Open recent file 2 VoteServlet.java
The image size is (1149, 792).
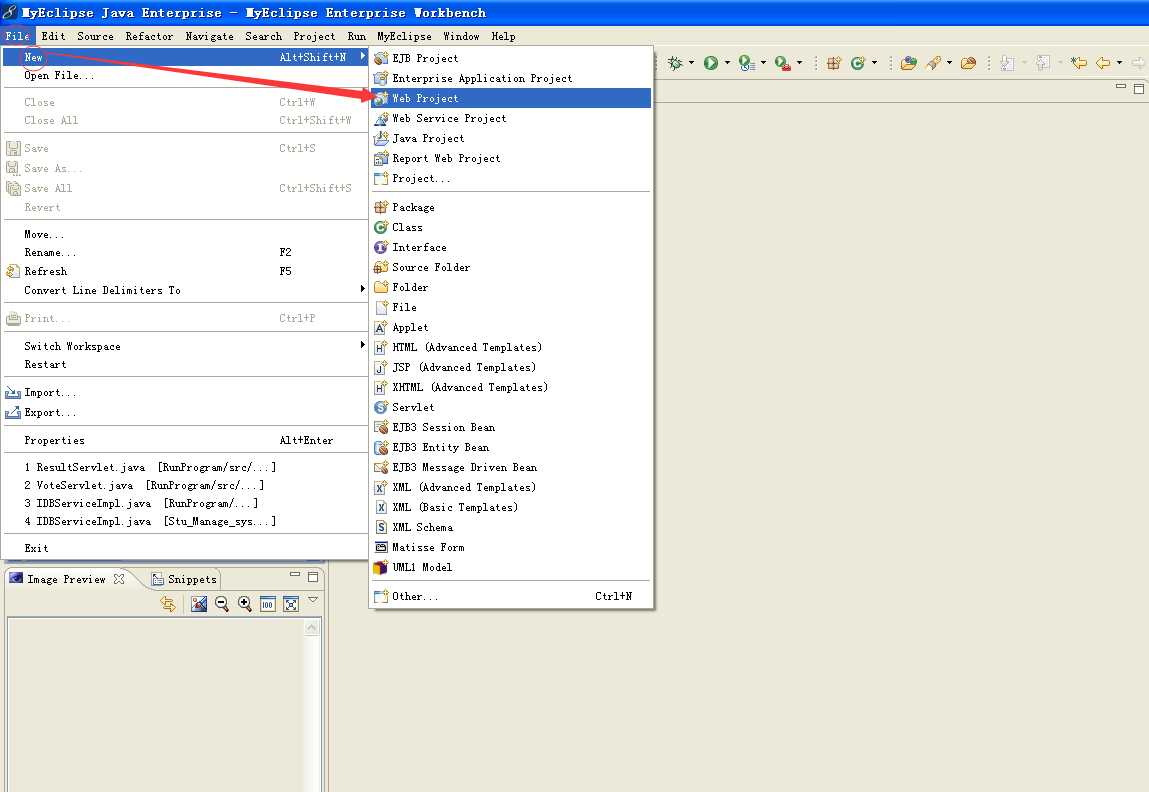[185, 485]
